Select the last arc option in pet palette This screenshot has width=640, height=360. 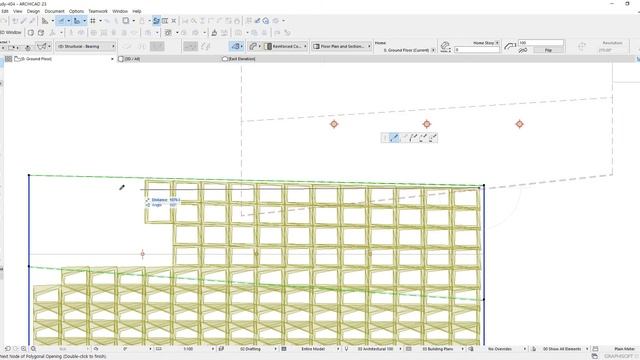pyautogui.click(x=433, y=138)
